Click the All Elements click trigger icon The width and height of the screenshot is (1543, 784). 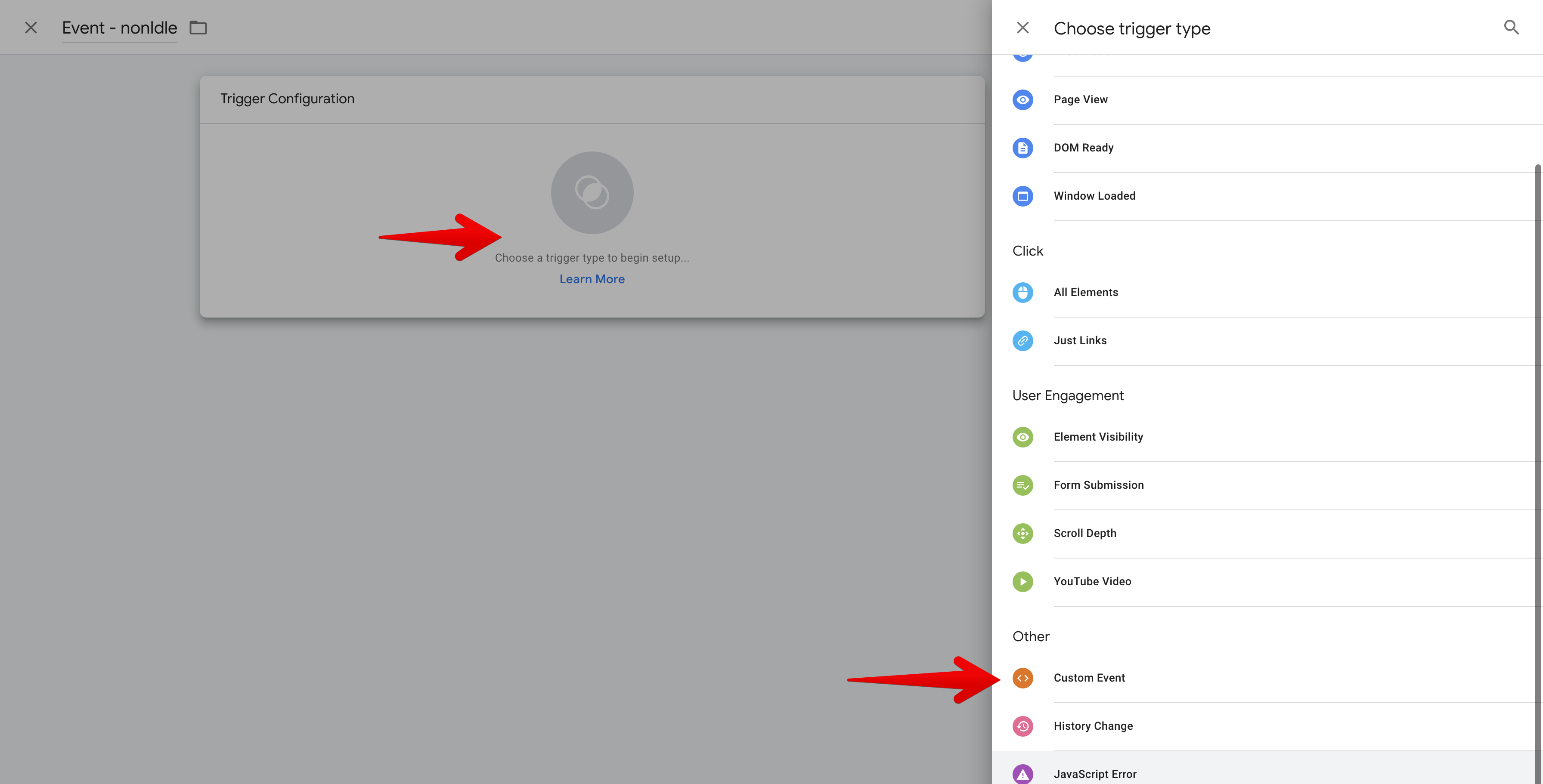tap(1022, 293)
